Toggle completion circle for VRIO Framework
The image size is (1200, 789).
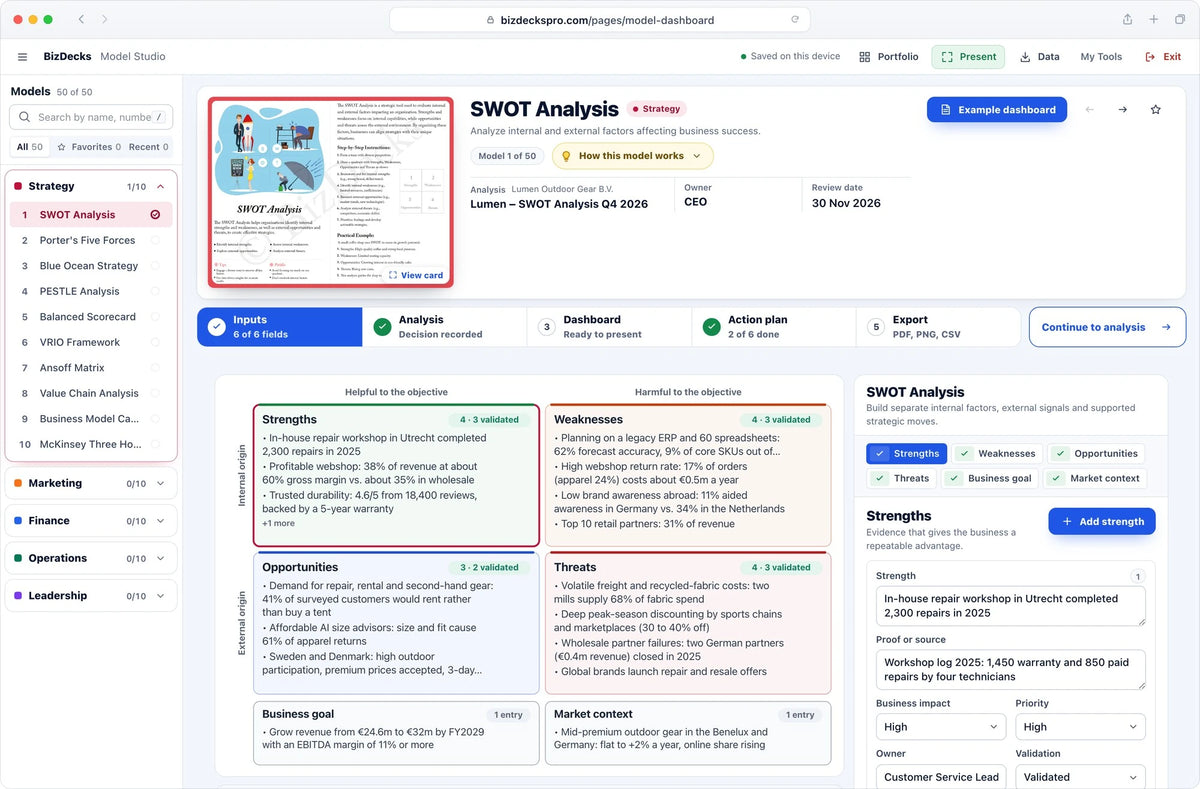pyautogui.click(x=155, y=342)
